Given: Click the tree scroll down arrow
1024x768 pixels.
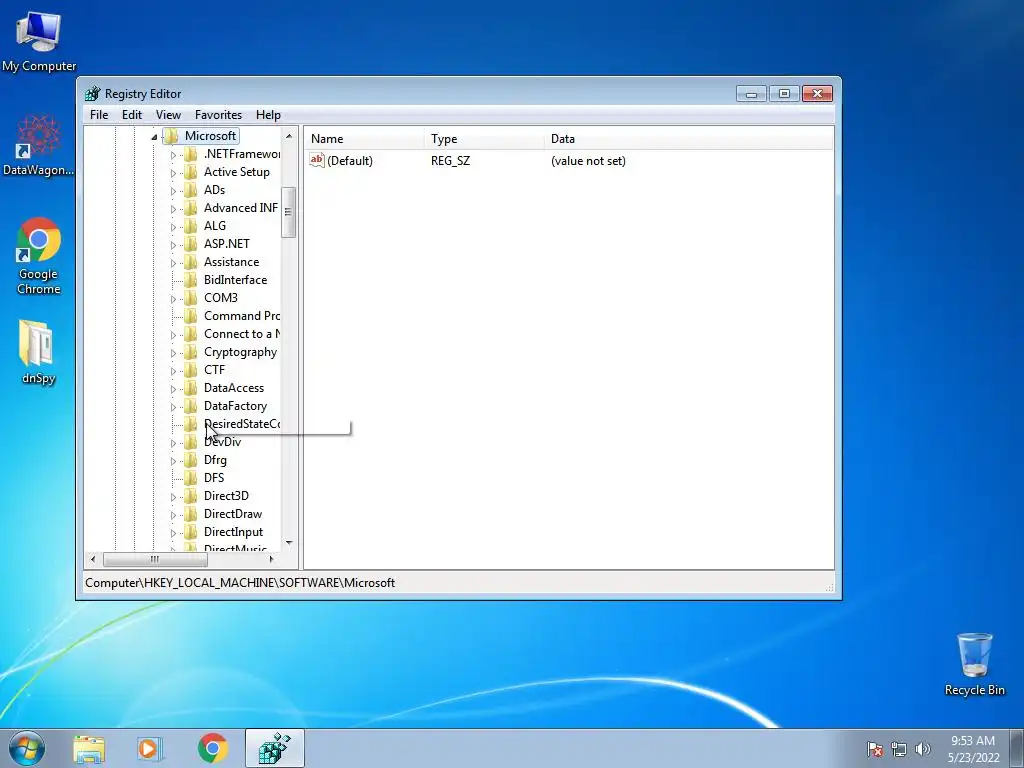Looking at the screenshot, I should coord(289,543).
